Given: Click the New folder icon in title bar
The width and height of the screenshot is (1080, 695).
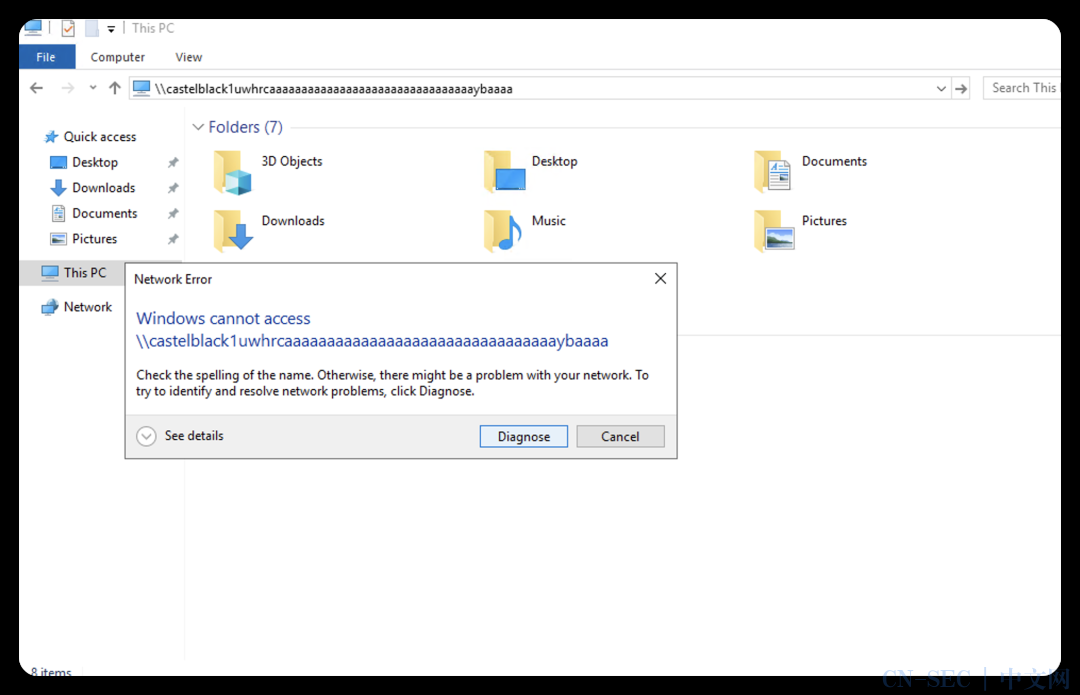Looking at the screenshot, I should (x=92, y=28).
